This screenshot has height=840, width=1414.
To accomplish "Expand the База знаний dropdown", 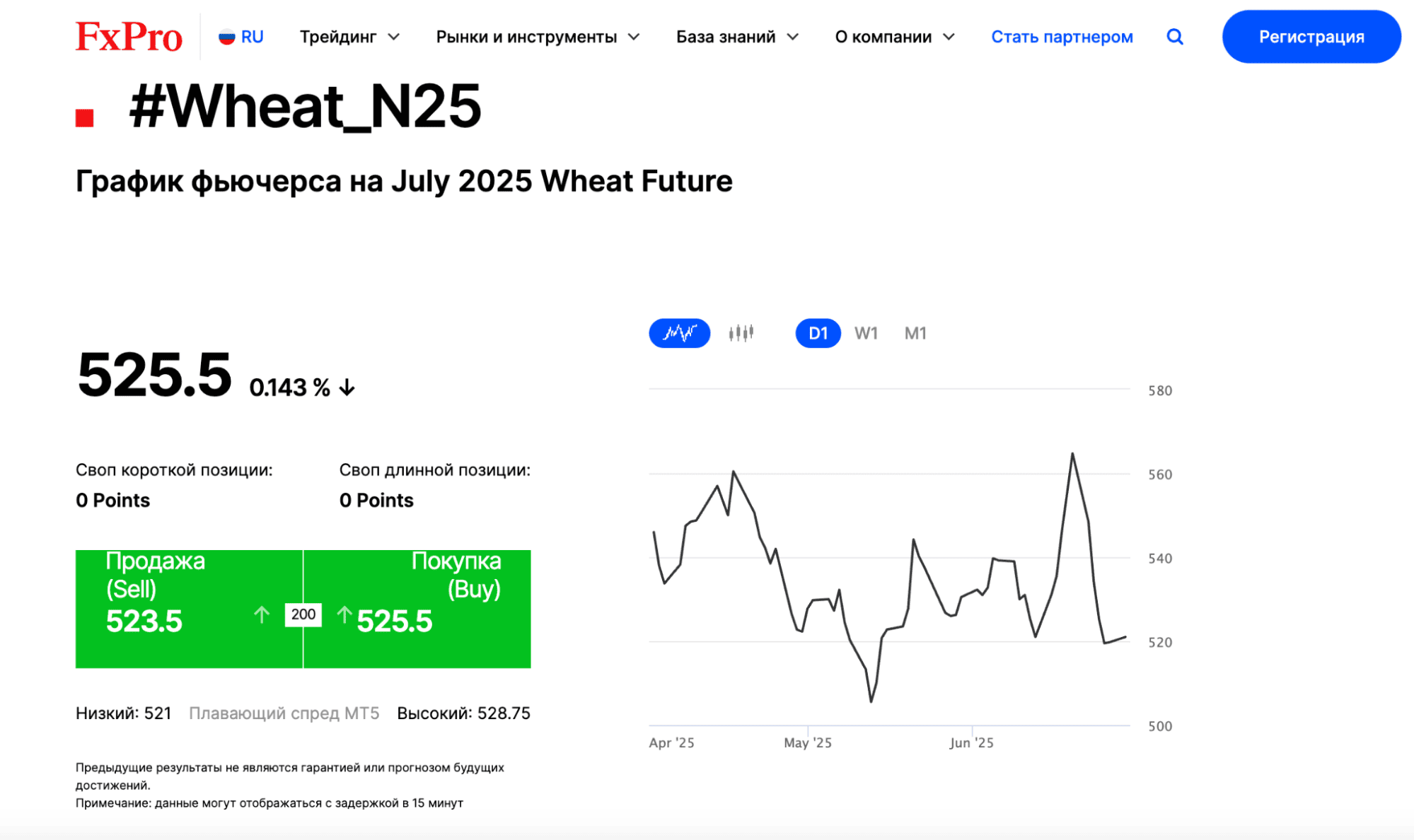I will [737, 37].
